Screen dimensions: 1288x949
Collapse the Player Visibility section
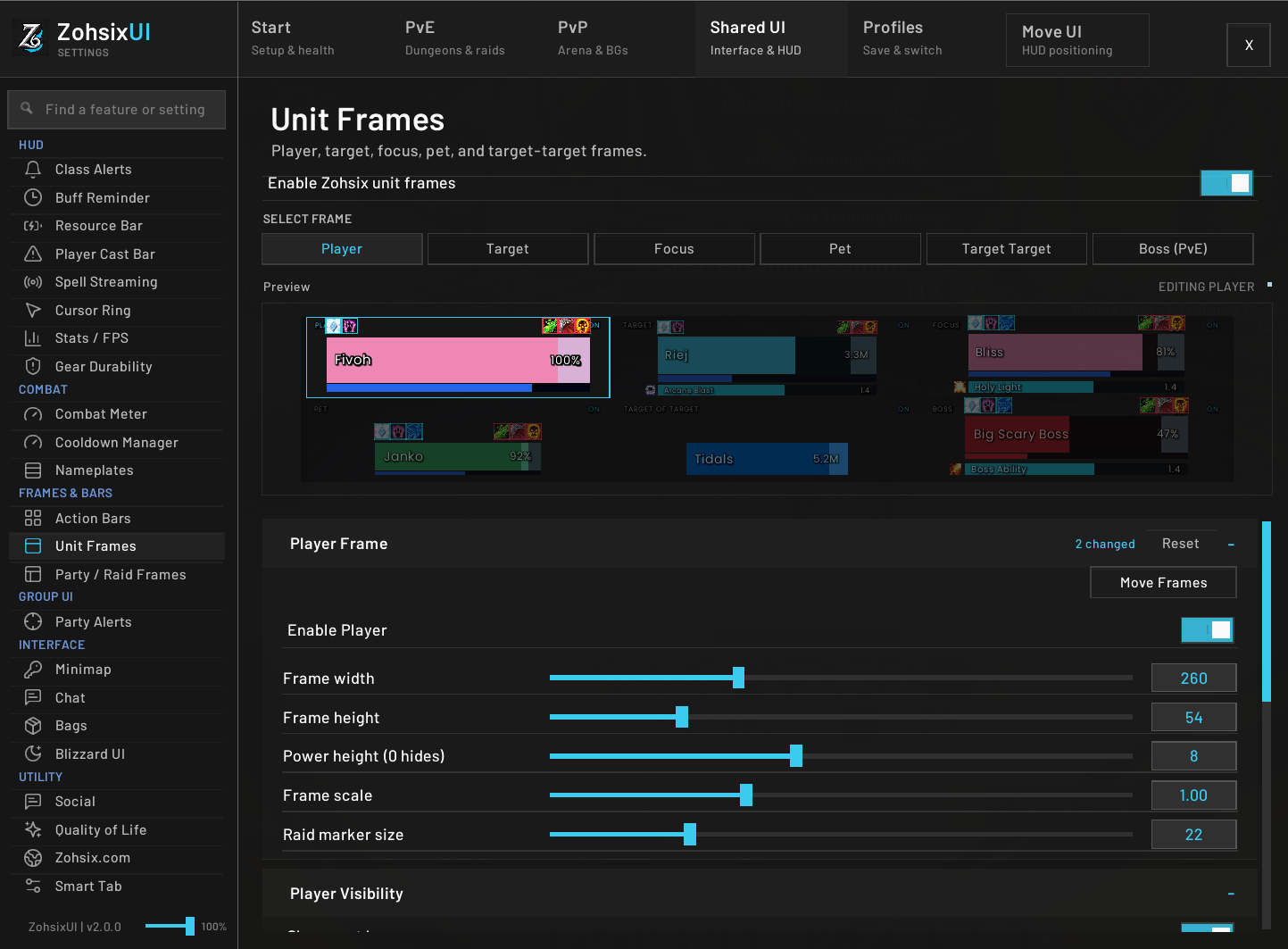[1231, 894]
